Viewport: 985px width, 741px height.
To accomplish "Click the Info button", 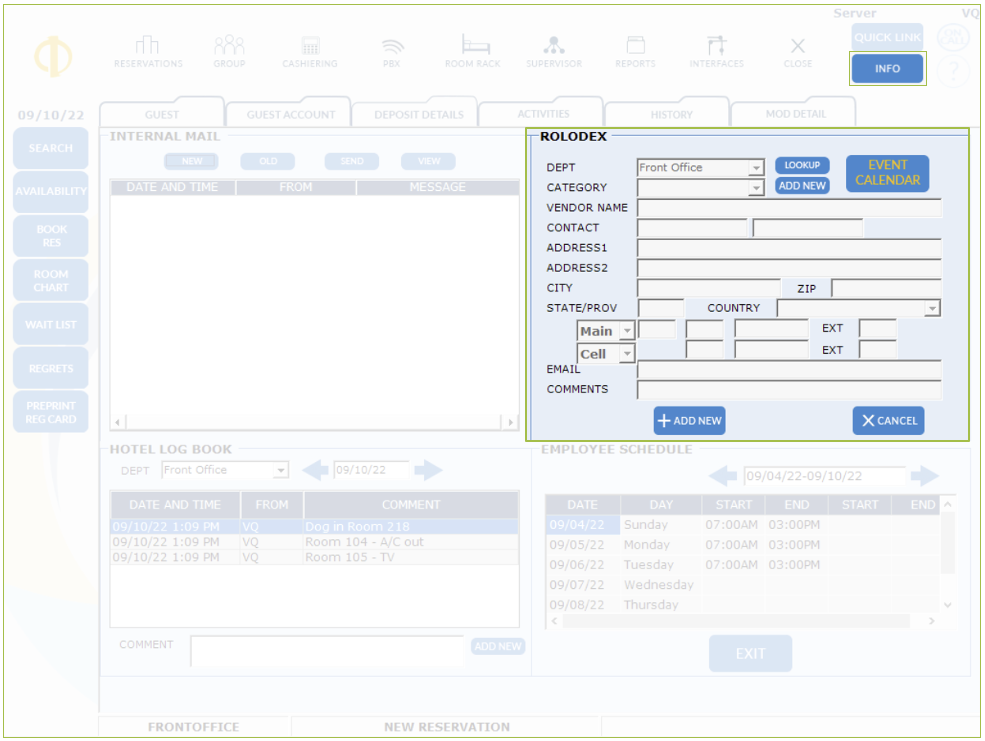I will 887,69.
